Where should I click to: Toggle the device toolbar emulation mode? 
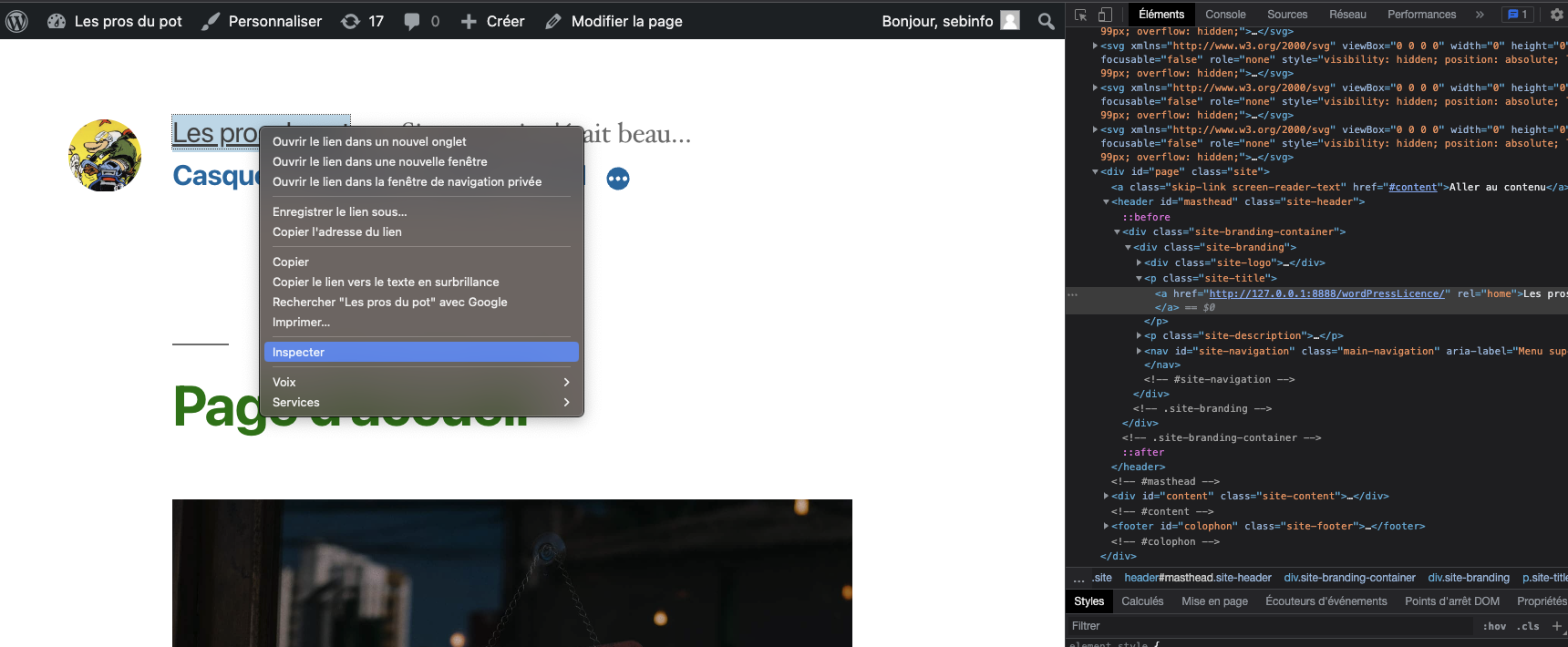pyautogui.click(x=1105, y=15)
